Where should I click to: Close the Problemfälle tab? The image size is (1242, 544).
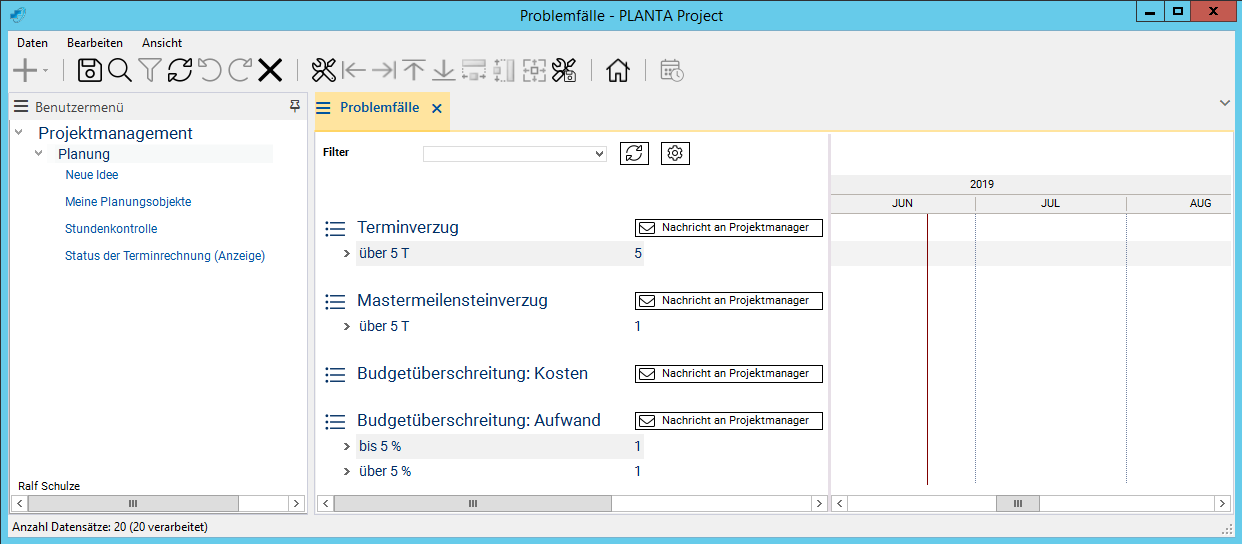[x=436, y=108]
